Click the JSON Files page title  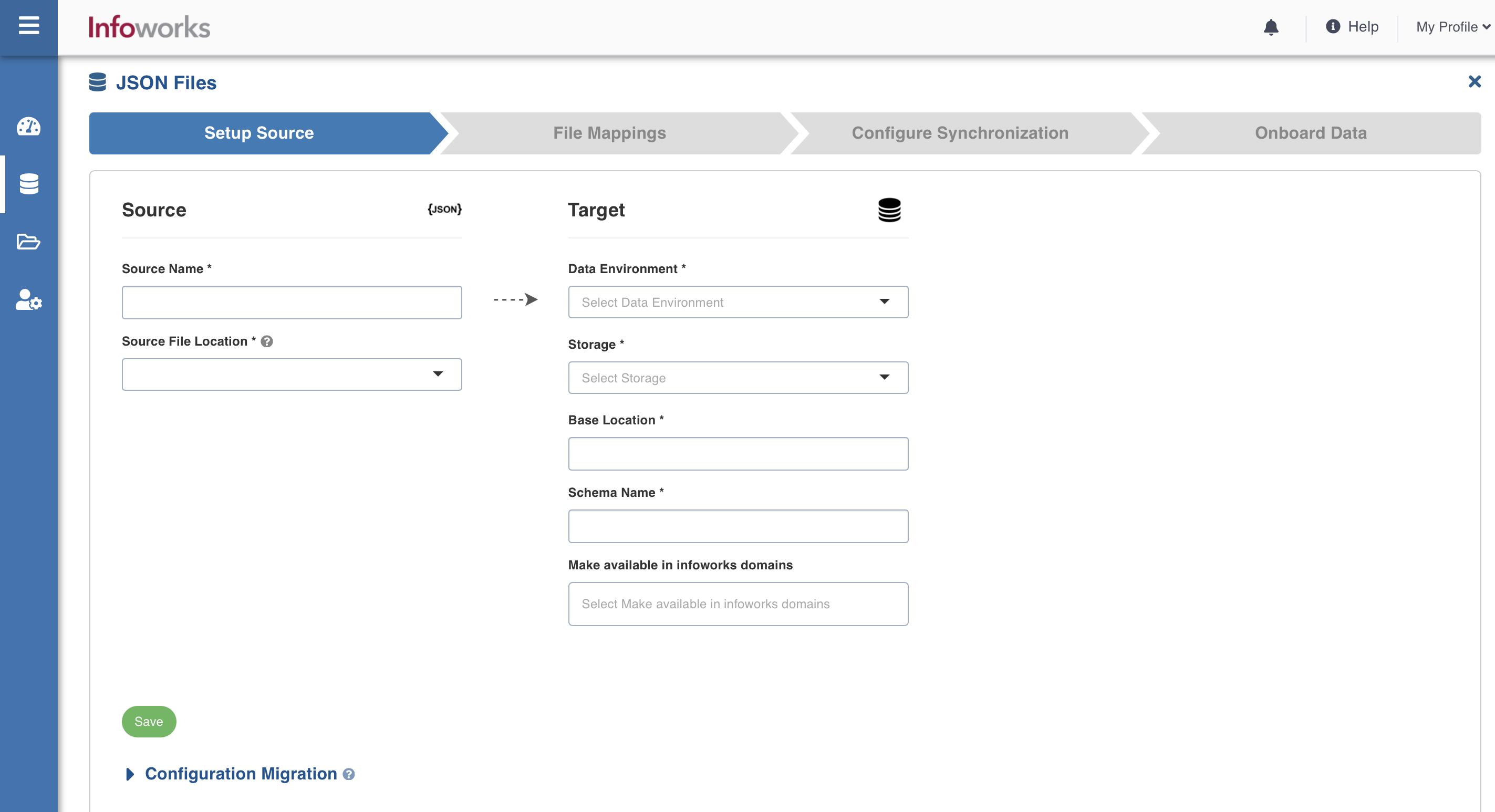pos(166,82)
